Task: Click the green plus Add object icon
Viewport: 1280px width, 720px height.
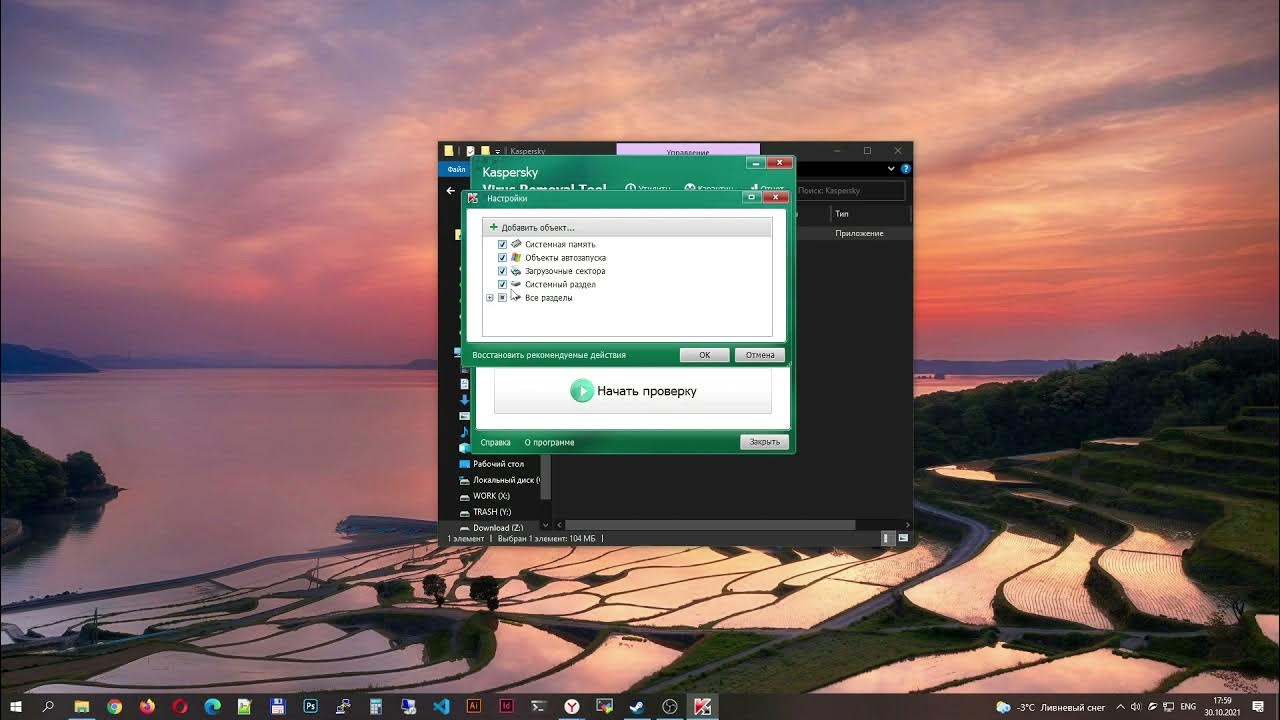Action: pyautogui.click(x=493, y=228)
